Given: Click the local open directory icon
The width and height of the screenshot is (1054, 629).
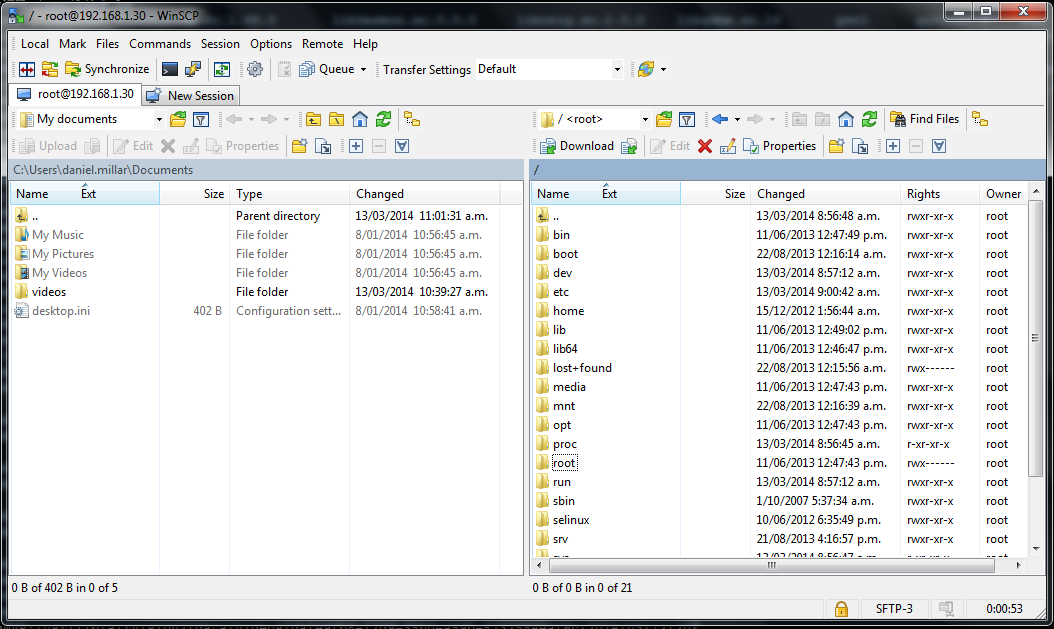Looking at the screenshot, I should 178,120.
